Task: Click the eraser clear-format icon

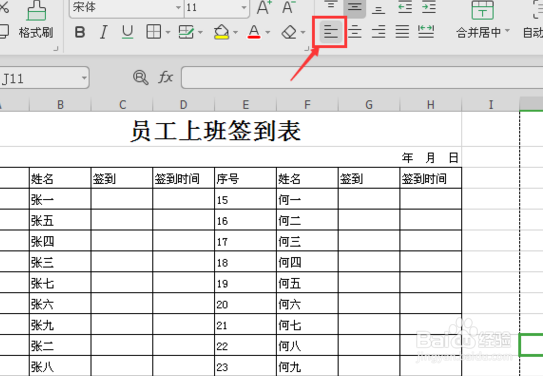Action: (289, 32)
